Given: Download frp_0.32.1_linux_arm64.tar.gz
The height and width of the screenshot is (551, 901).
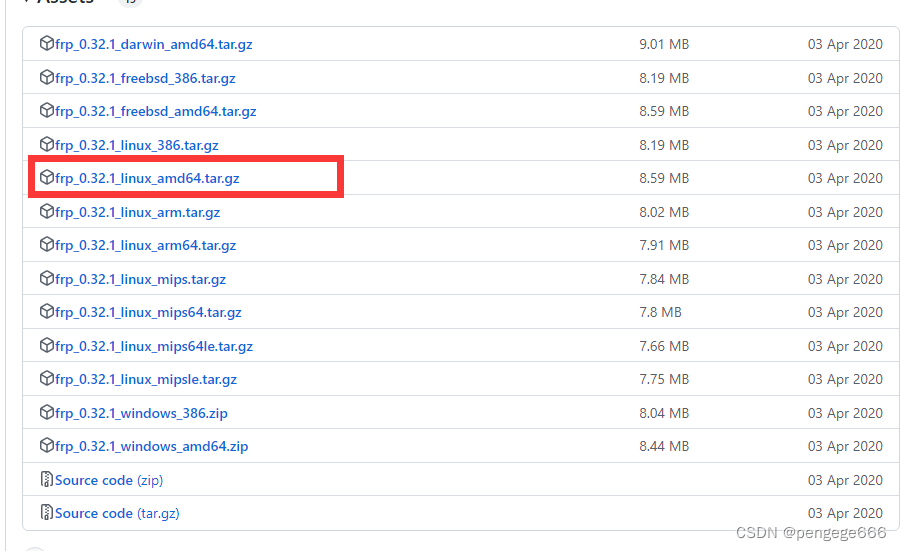Looking at the screenshot, I should tap(145, 245).
